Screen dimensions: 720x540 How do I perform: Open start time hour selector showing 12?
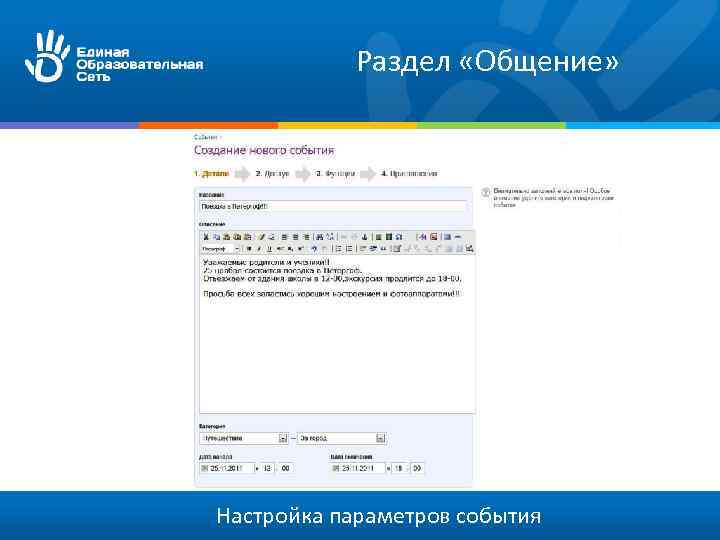pyautogui.click(x=267, y=468)
